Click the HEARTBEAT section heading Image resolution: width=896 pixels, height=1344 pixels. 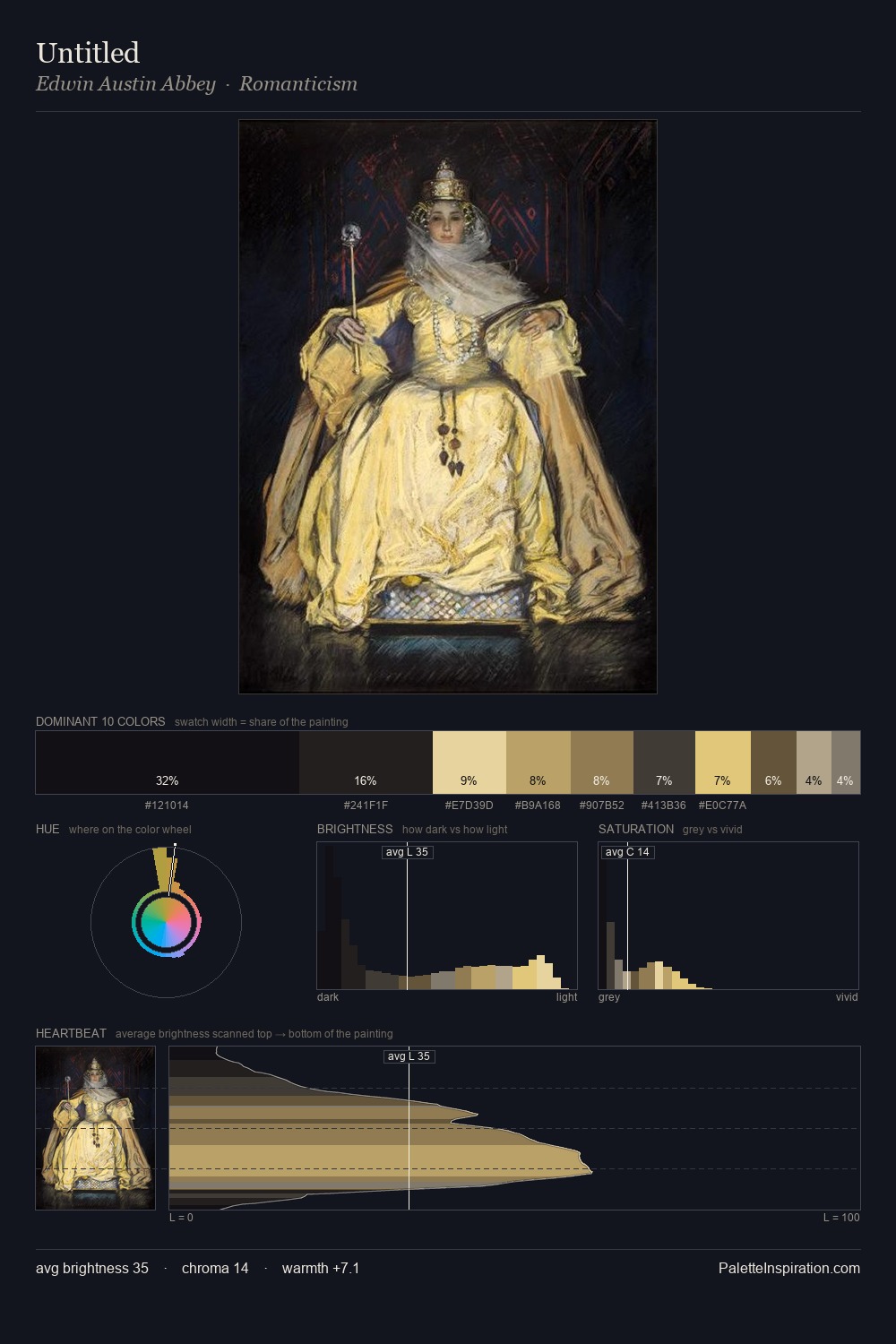pos(71,1033)
